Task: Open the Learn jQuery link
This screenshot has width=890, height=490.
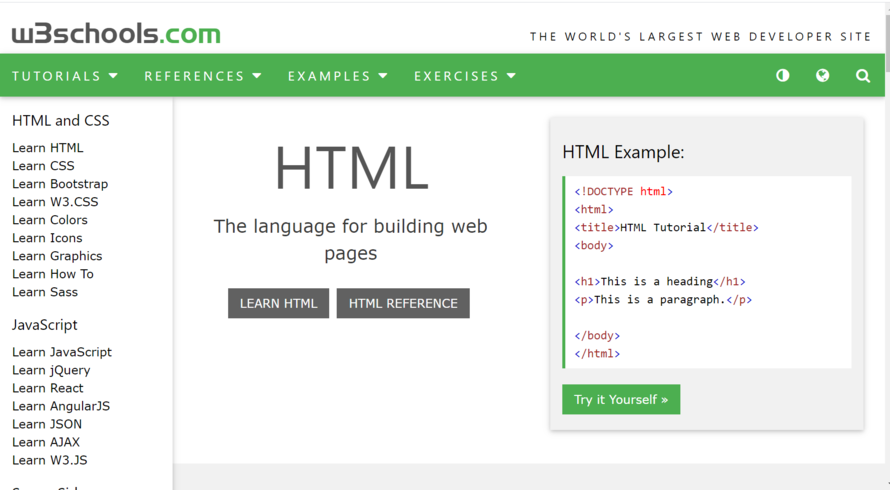Action: click(51, 370)
